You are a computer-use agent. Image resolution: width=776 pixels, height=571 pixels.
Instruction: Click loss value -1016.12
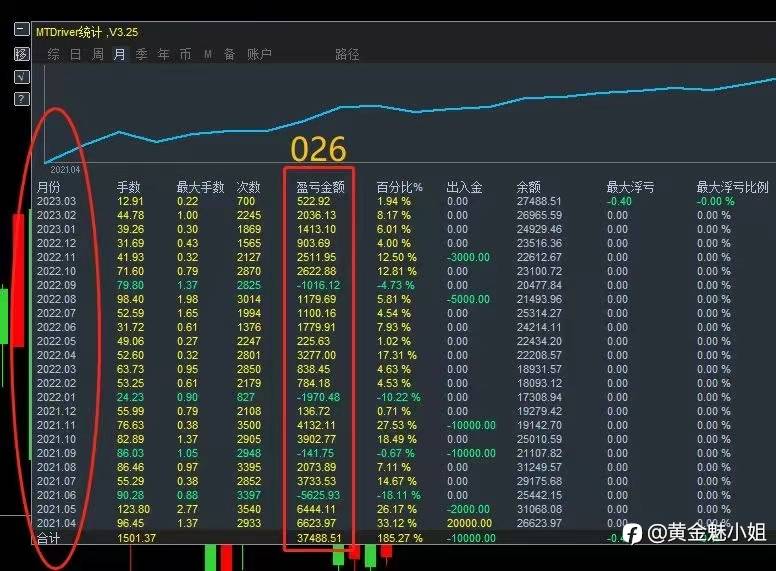318,286
